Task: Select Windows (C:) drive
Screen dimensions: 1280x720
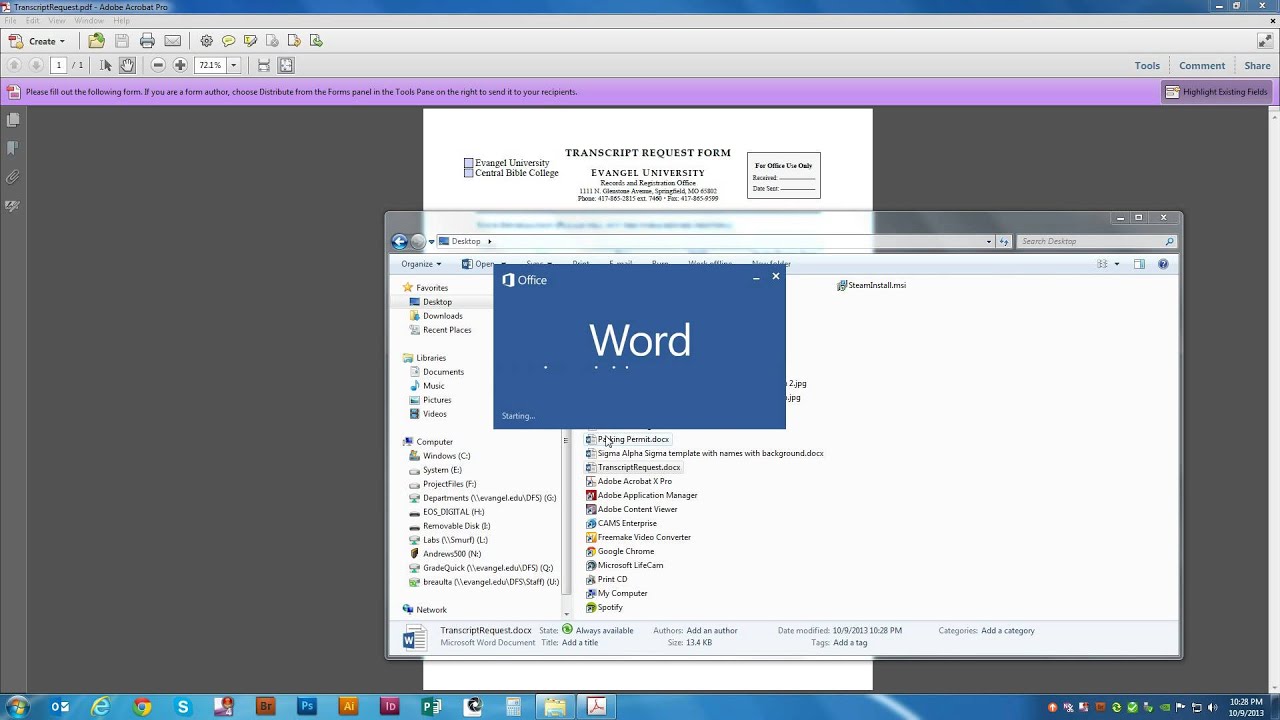Action: point(439,456)
